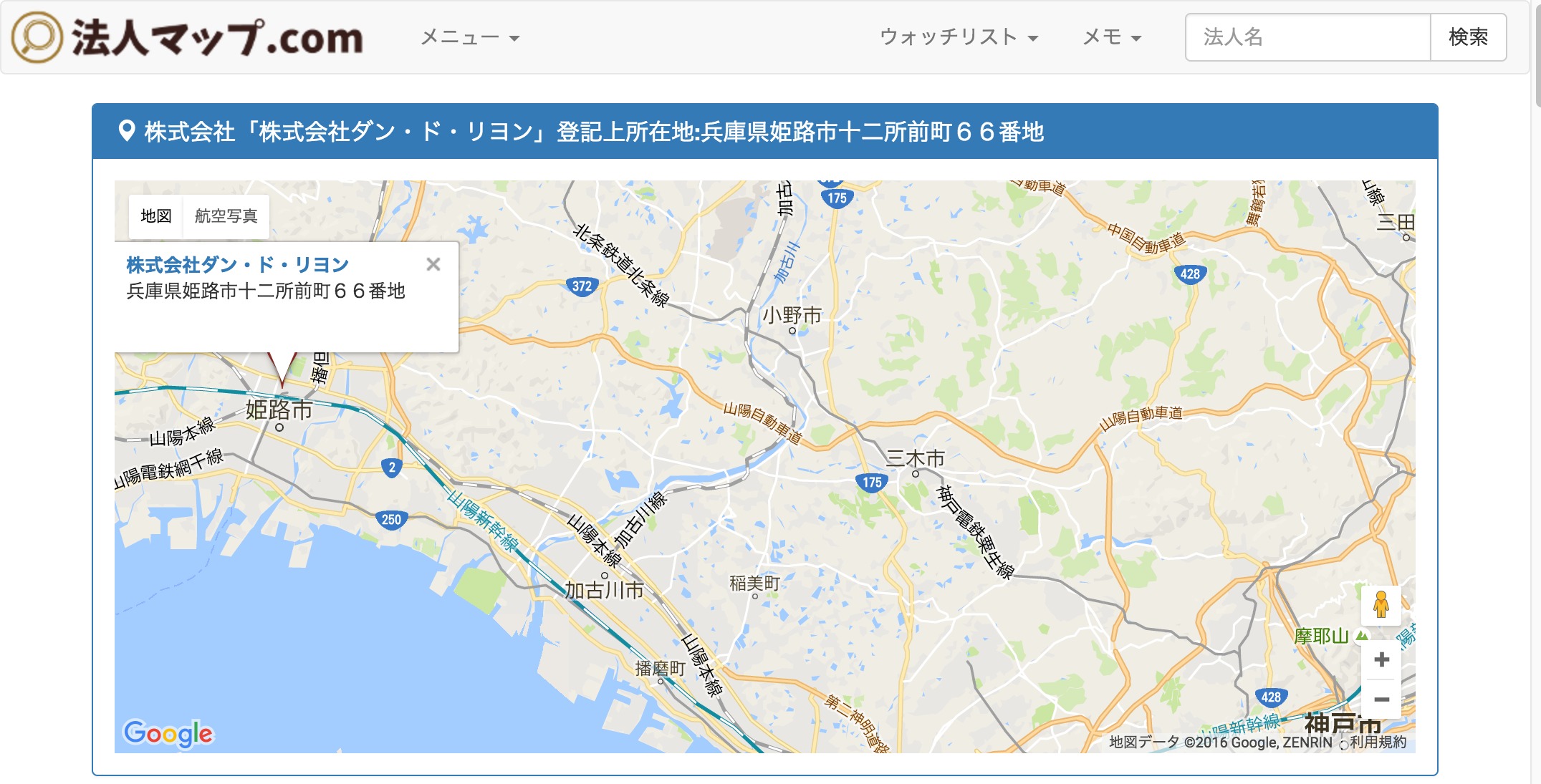The height and width of the screenshot is (784, 1541).
Task: Click the red map marker pin
Action: (282, 369)
